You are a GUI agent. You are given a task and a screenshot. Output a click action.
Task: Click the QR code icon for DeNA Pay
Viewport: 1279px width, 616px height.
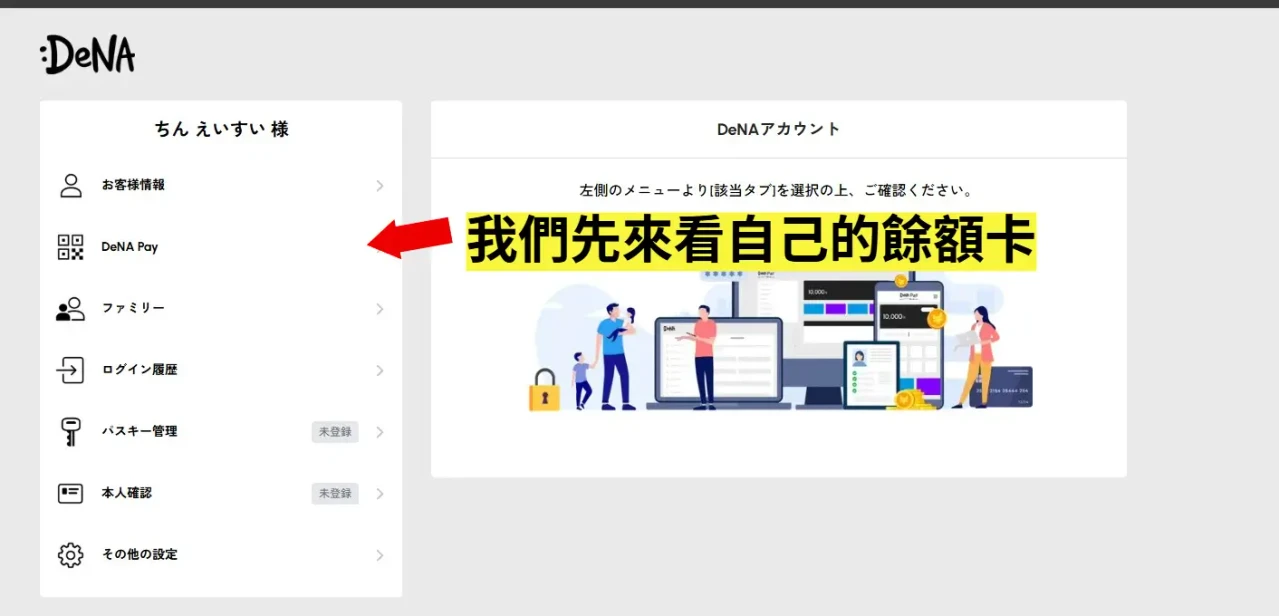point(70,247)
